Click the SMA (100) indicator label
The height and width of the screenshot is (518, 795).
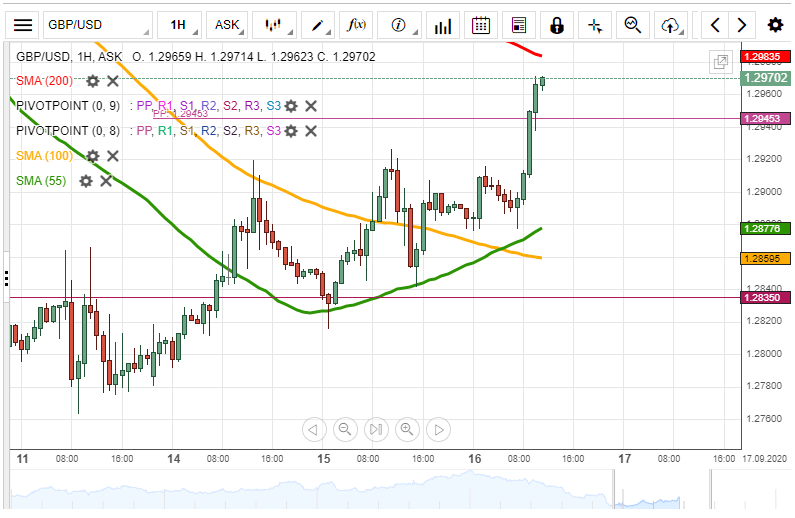tap(44, 156)
